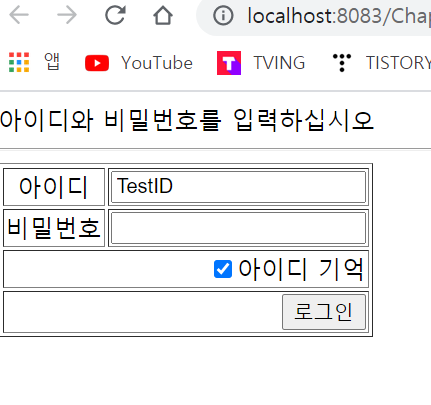Click the localhost:8083 address bar URL
The height and width of the screenshot is (405, 431).
coord(339,16)
